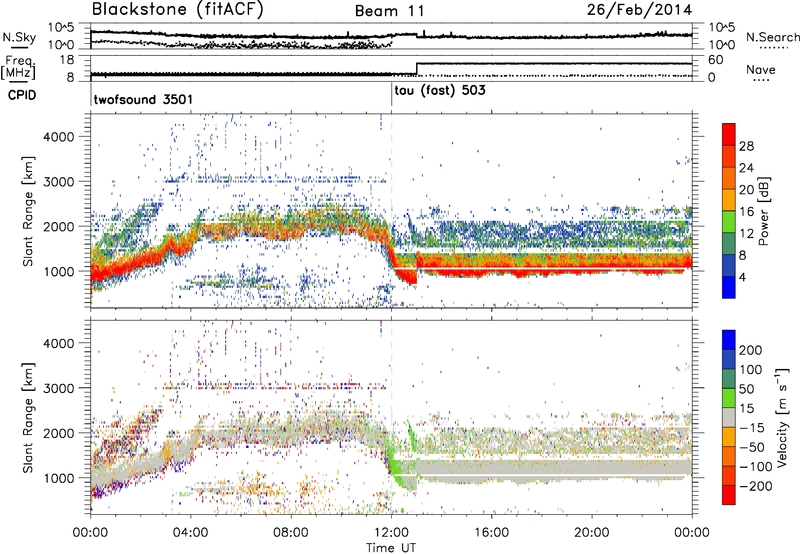Click the "Nave" legend label
Screen dimensions: 800x554
[x=761, y=70]
